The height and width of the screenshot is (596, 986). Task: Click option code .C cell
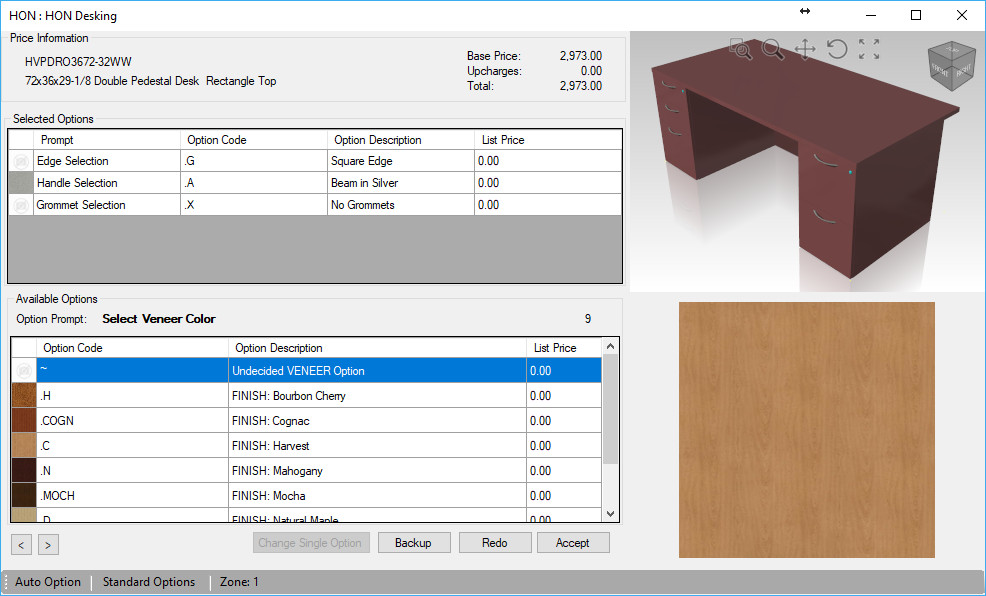click(x=132, y=446)
